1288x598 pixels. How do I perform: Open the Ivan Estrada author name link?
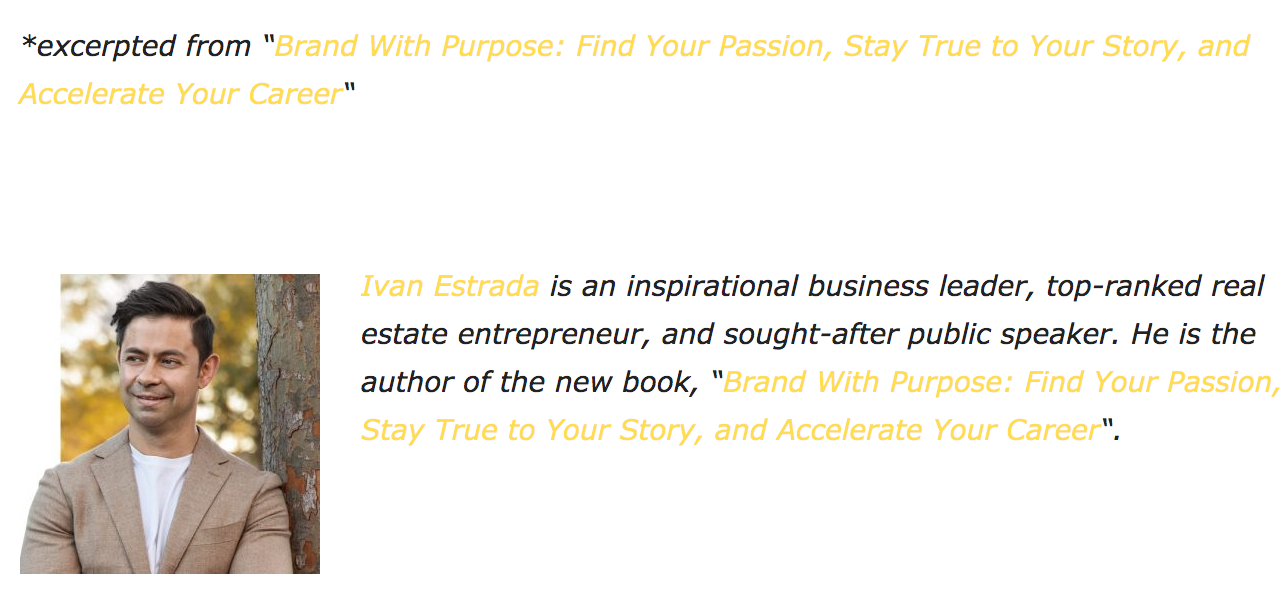449,287
